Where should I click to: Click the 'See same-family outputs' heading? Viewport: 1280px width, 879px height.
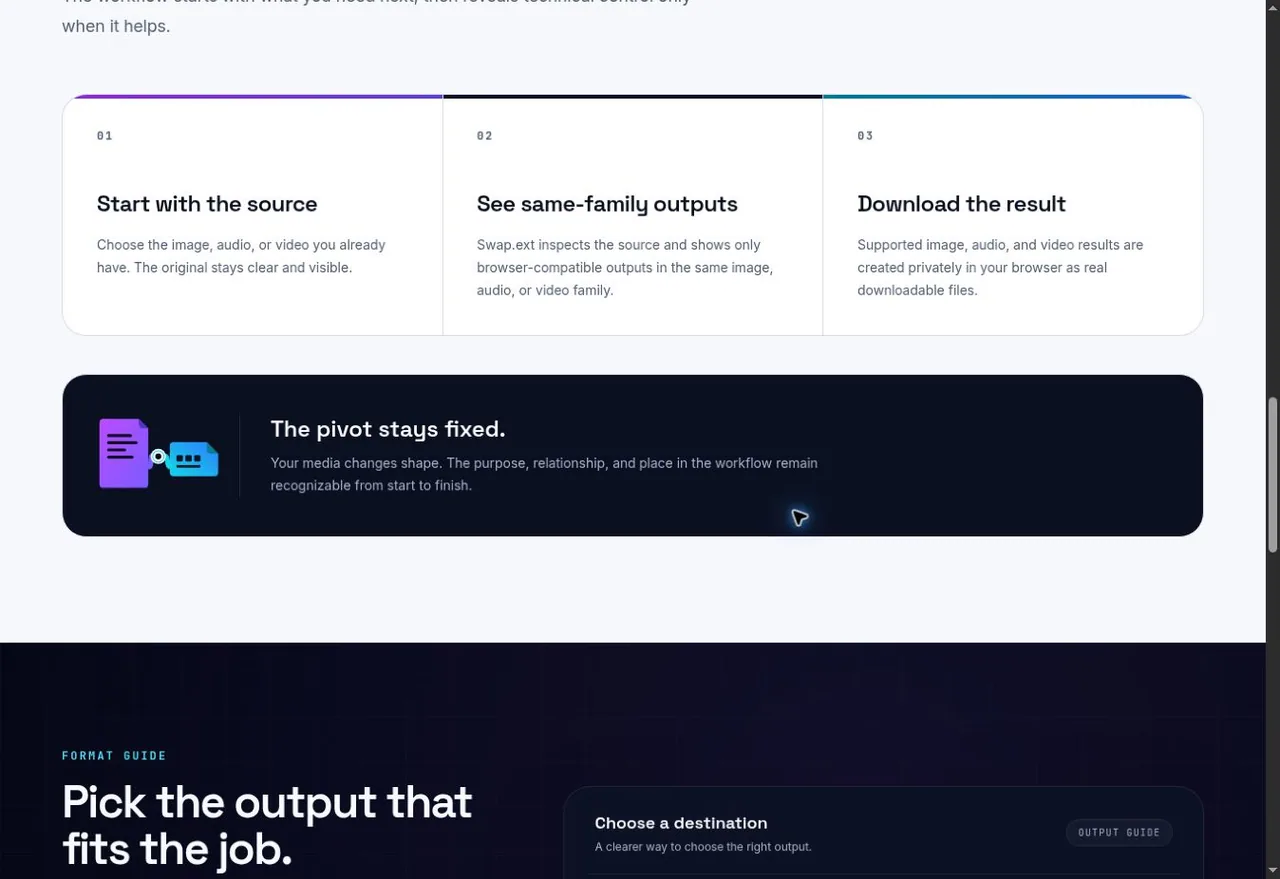point(607,204)
